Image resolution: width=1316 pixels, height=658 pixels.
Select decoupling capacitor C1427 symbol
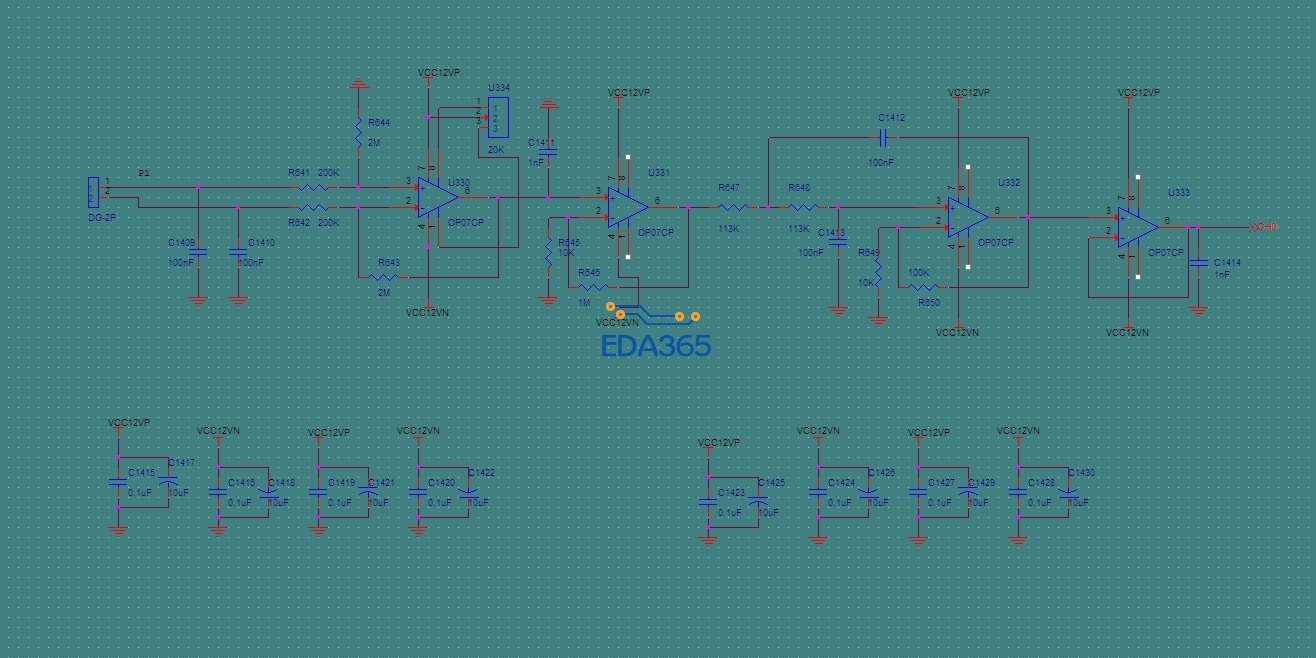918,492
